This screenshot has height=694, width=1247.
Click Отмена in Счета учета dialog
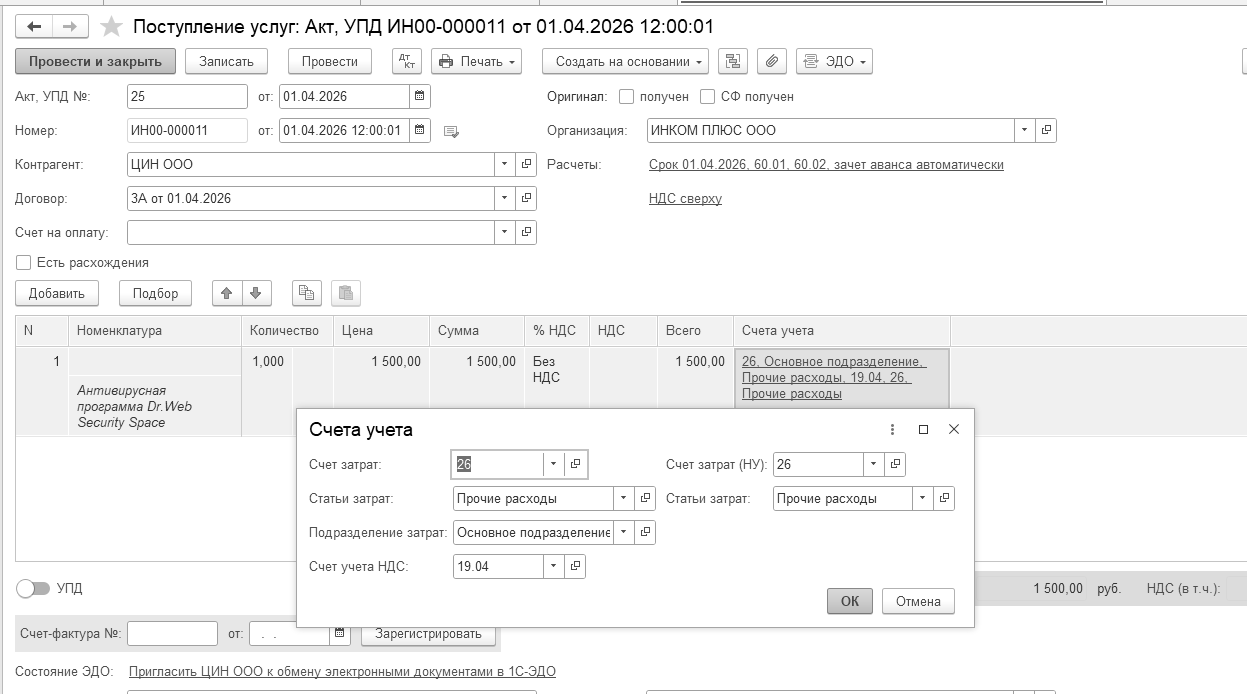(918, 601)
